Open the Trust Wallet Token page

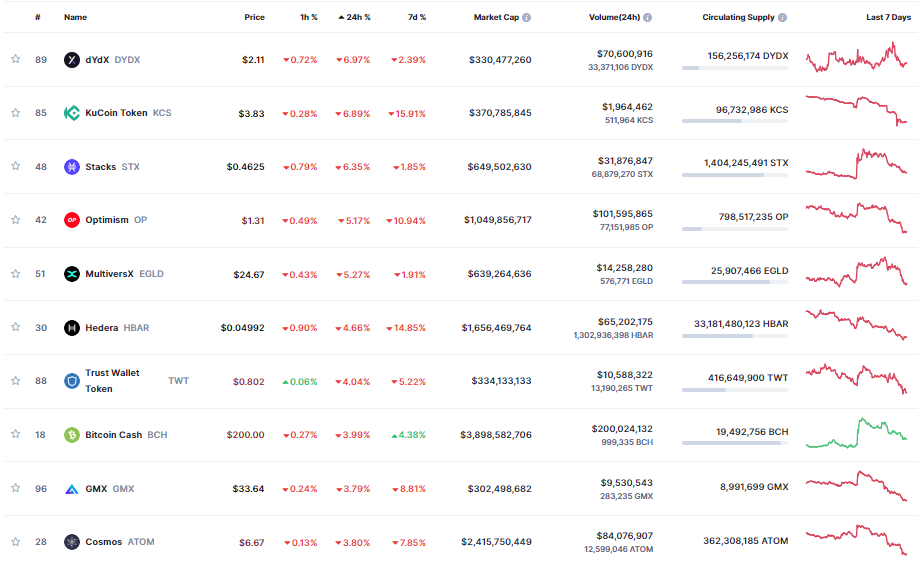[x=112, y=380]
